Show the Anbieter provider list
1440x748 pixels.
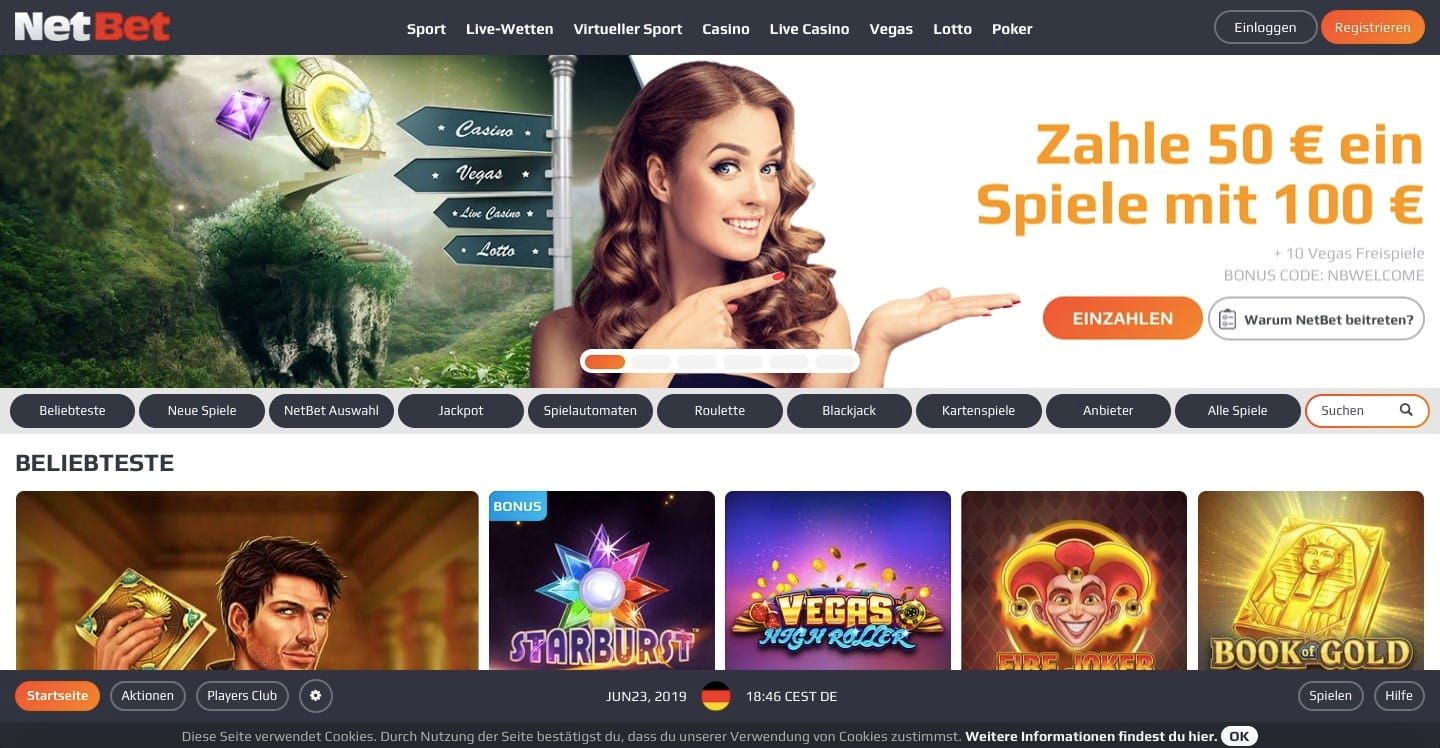[x=1108, y=410]
